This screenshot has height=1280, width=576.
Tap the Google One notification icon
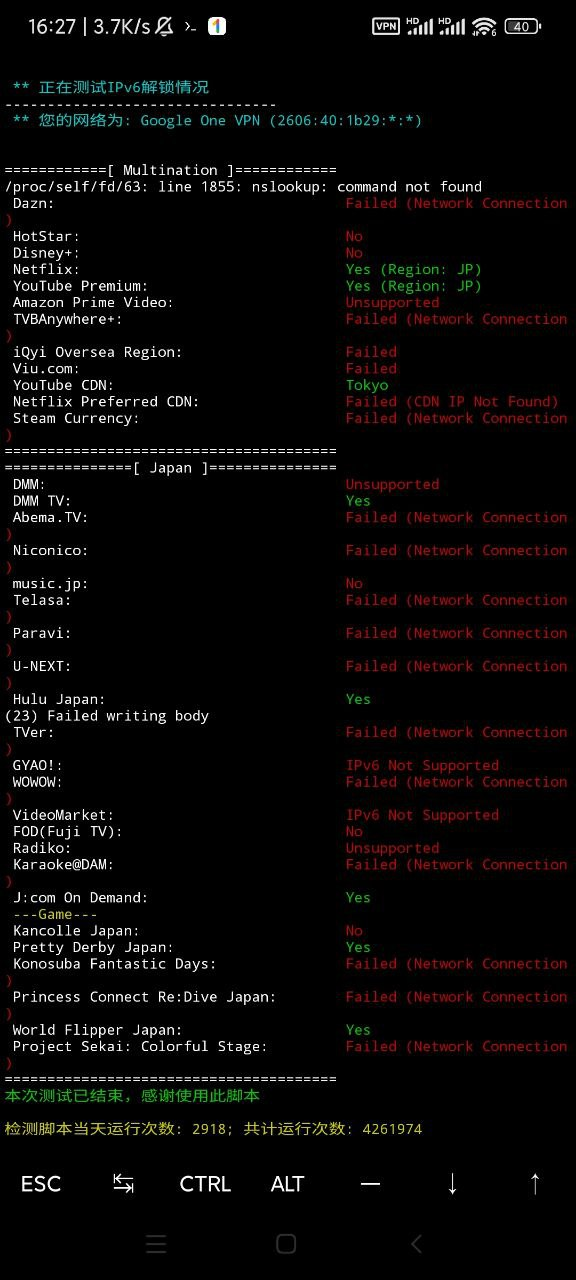(x=217, y=27)
